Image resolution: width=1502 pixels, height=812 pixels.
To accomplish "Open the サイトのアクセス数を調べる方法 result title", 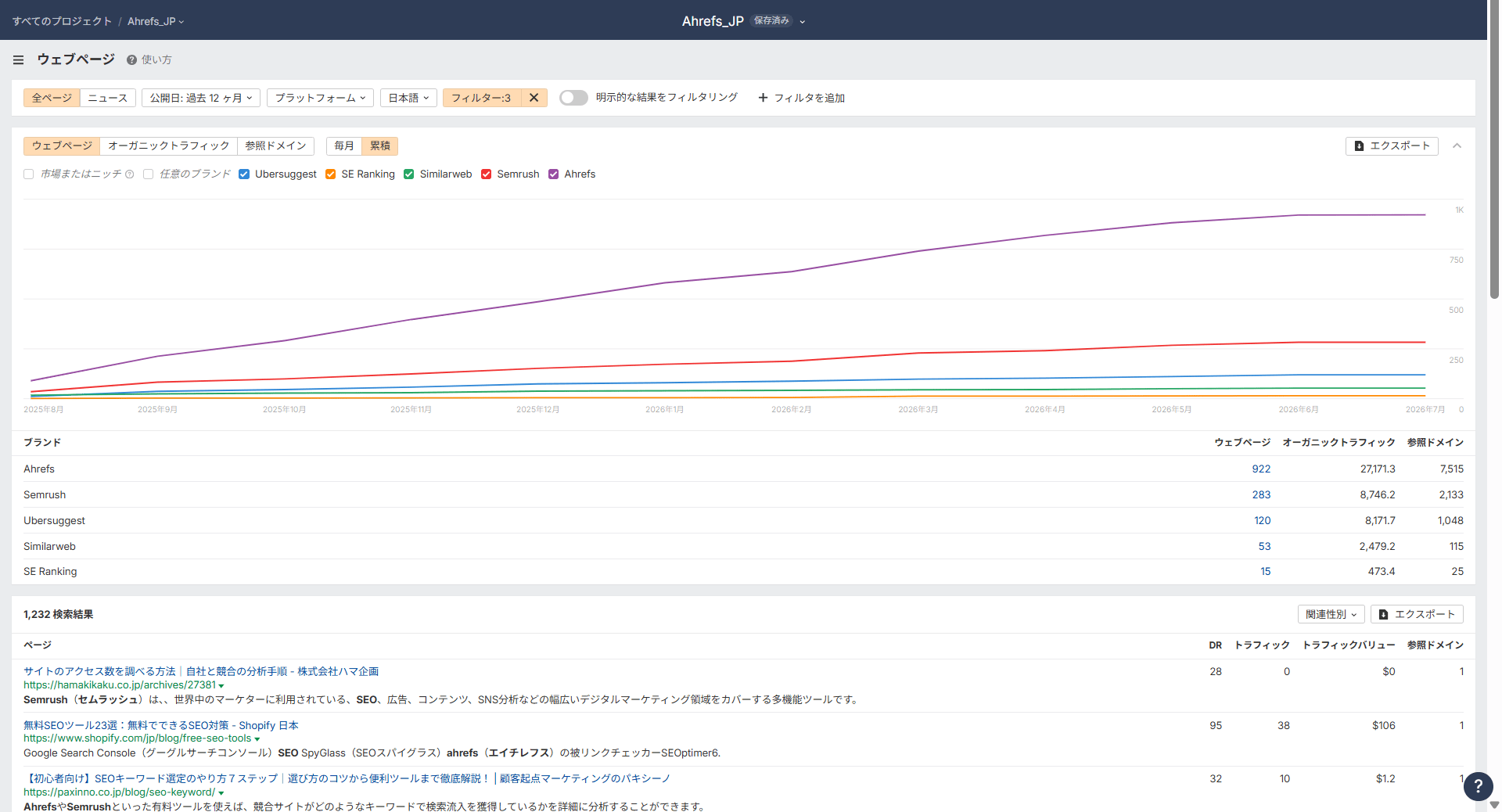I will point(201,672).
